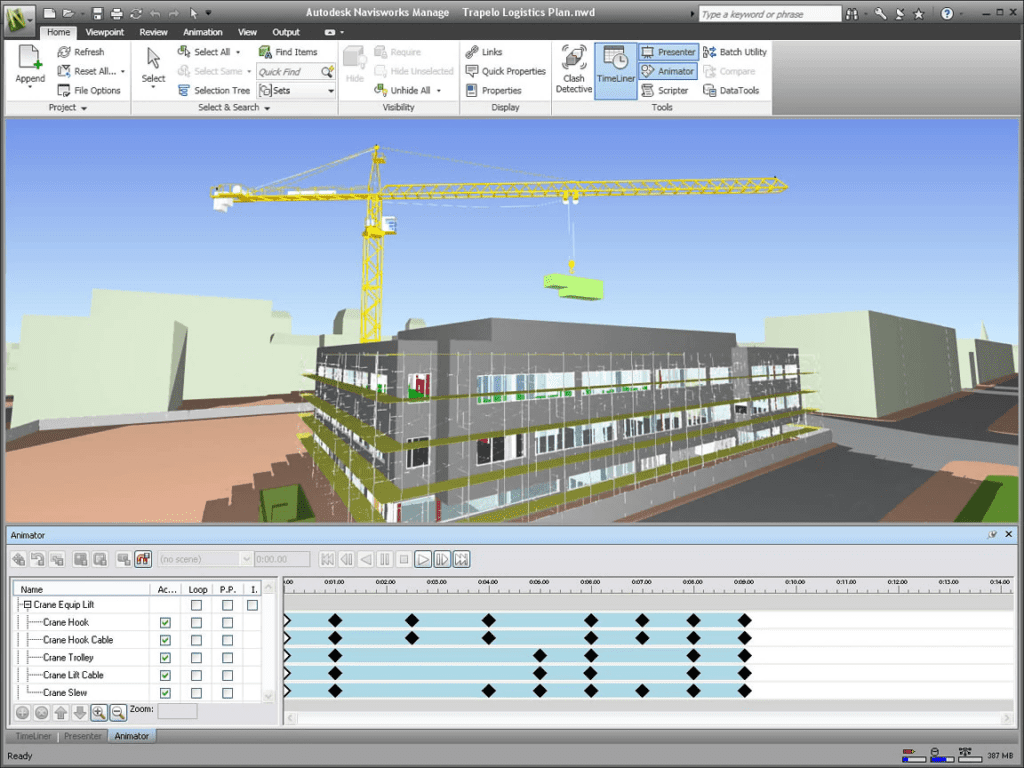
Task: Launch the Presenter tool
Action: point(667,51)
